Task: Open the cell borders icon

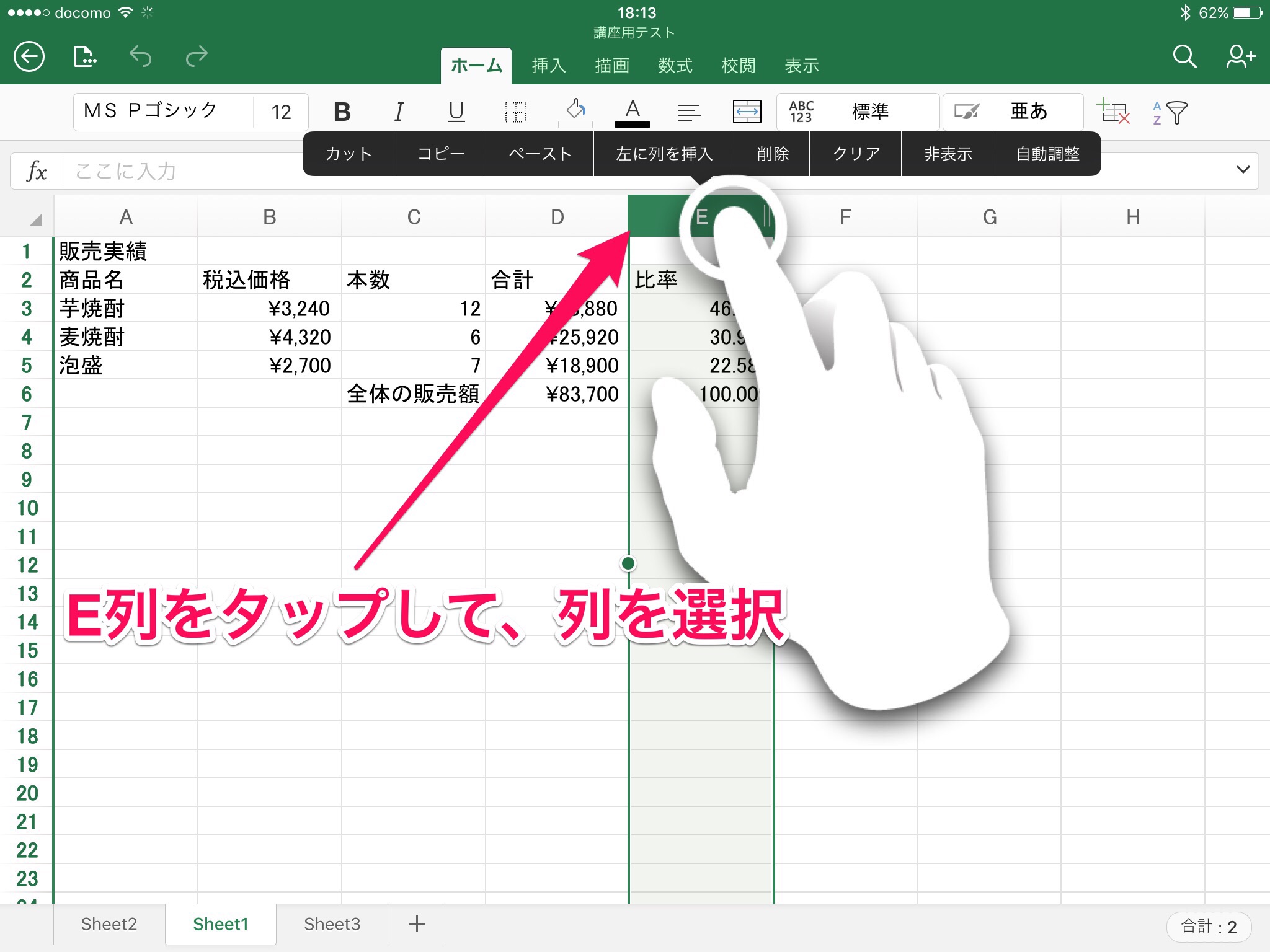Action: (515, 112)
